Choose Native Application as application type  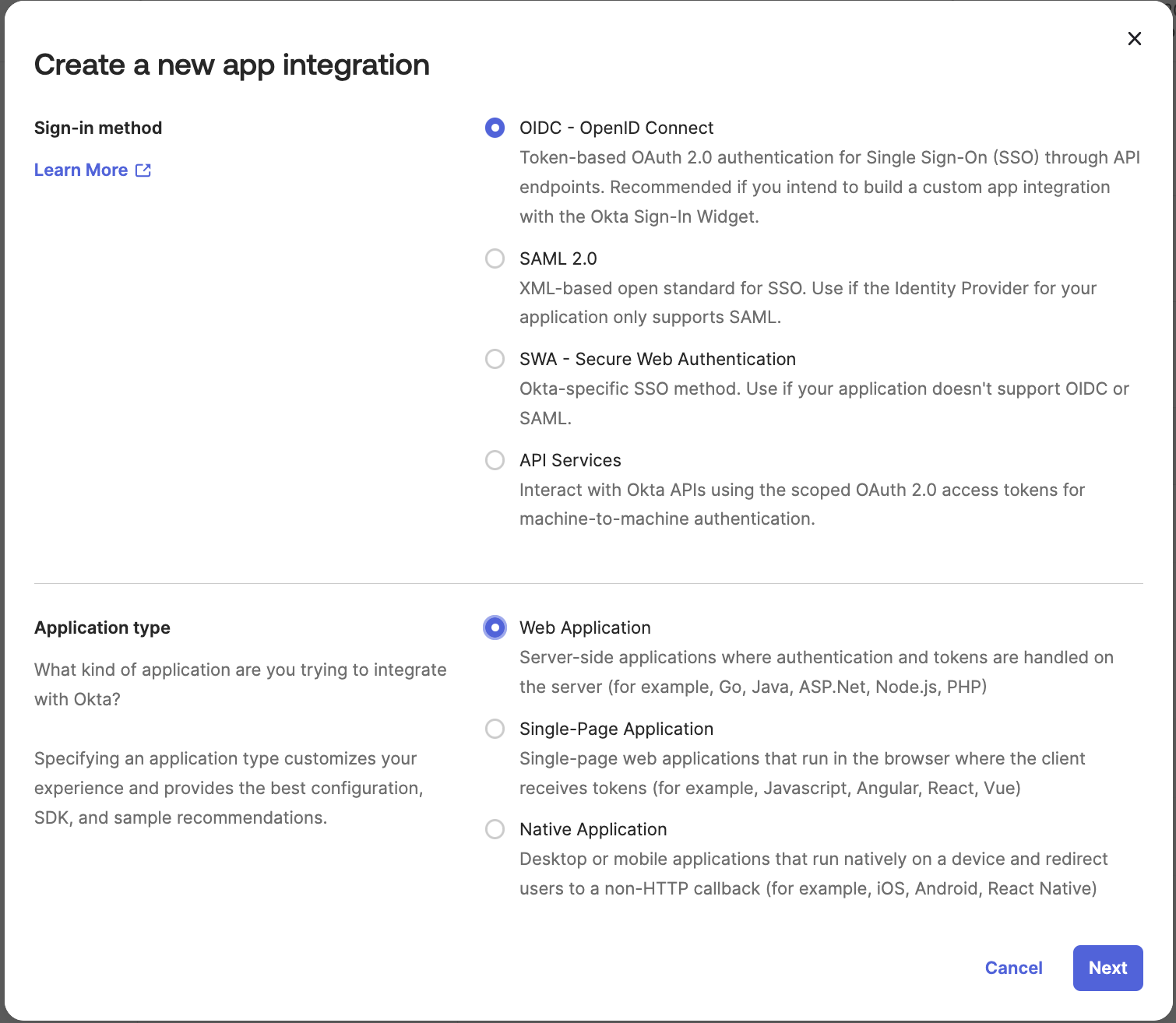[x=495, y=829]
